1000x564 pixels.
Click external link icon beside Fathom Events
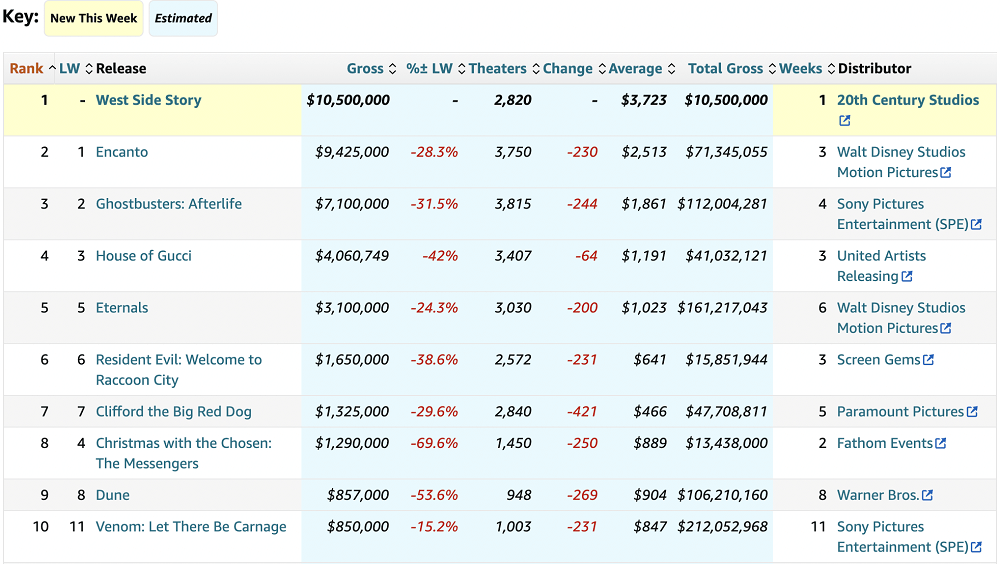tap(940, 444)
